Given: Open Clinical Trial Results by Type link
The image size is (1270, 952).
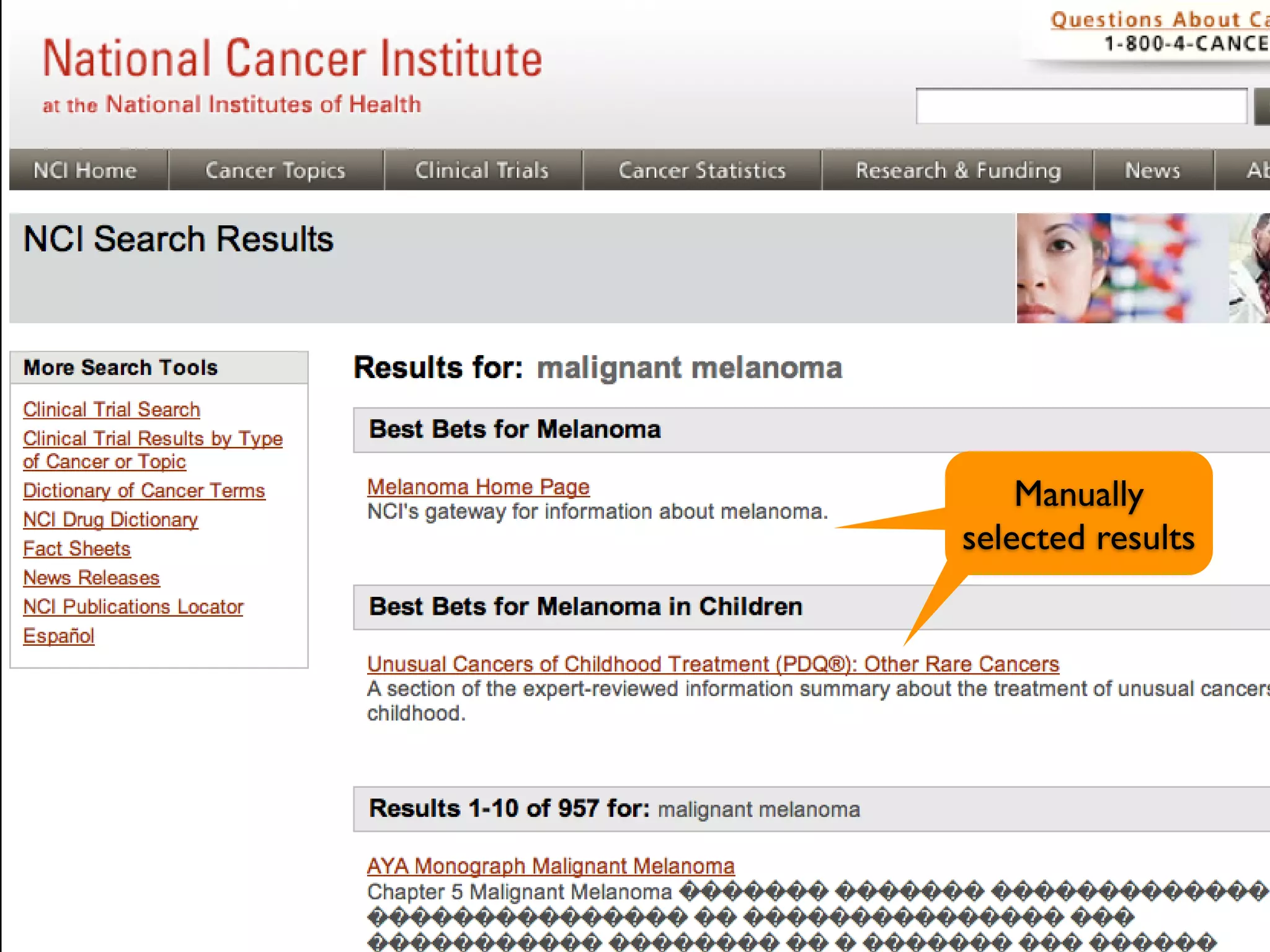Looking at the screenshot, I should pos(153,439).
